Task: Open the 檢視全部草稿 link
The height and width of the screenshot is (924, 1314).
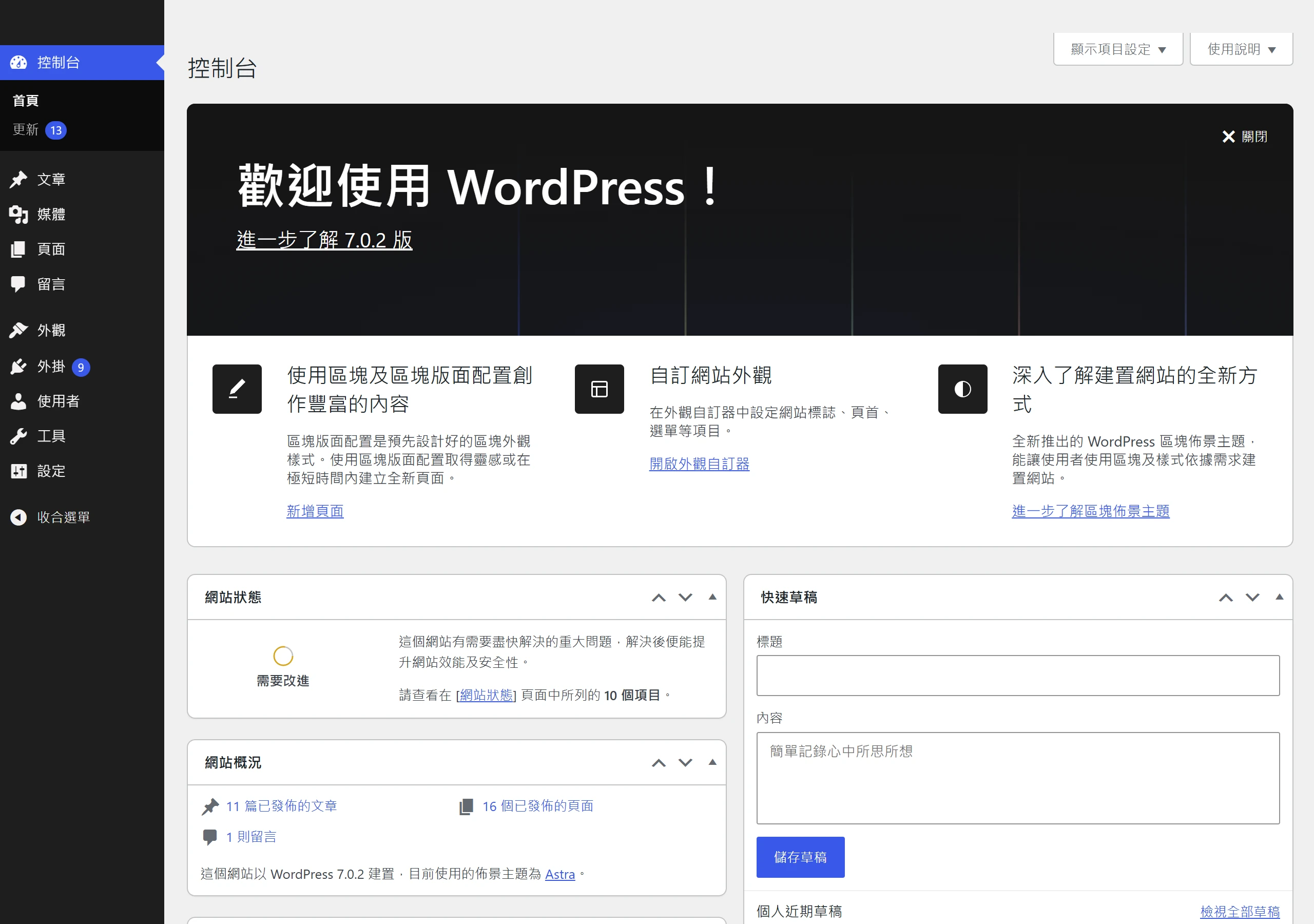Action: click(1240, 911)
